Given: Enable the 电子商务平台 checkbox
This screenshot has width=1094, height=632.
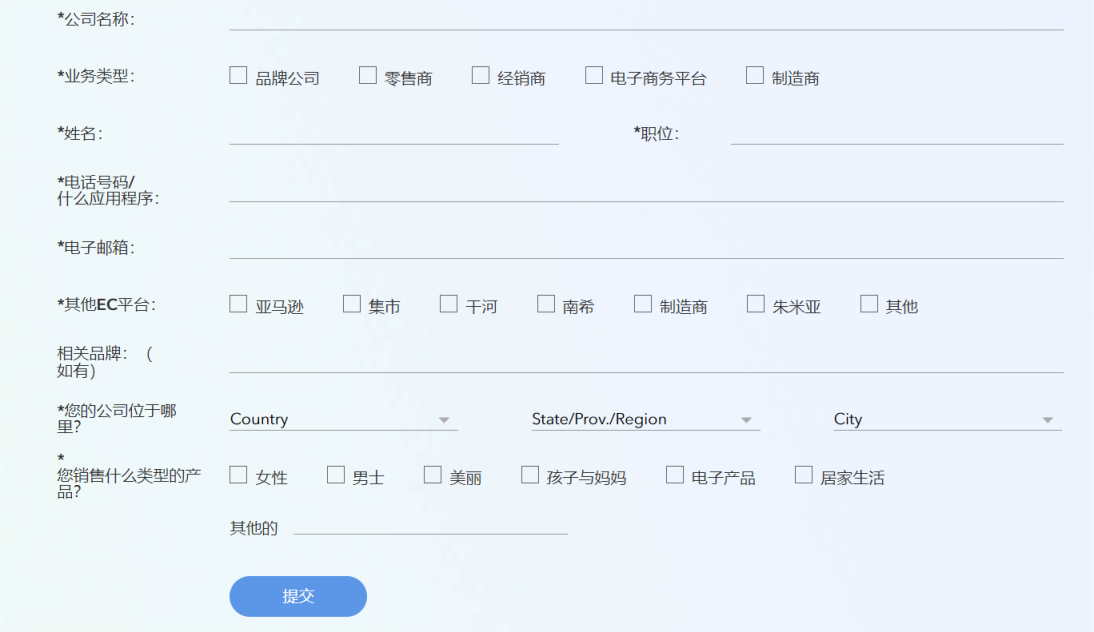Looking at the screenshot, I should (594, 76).
